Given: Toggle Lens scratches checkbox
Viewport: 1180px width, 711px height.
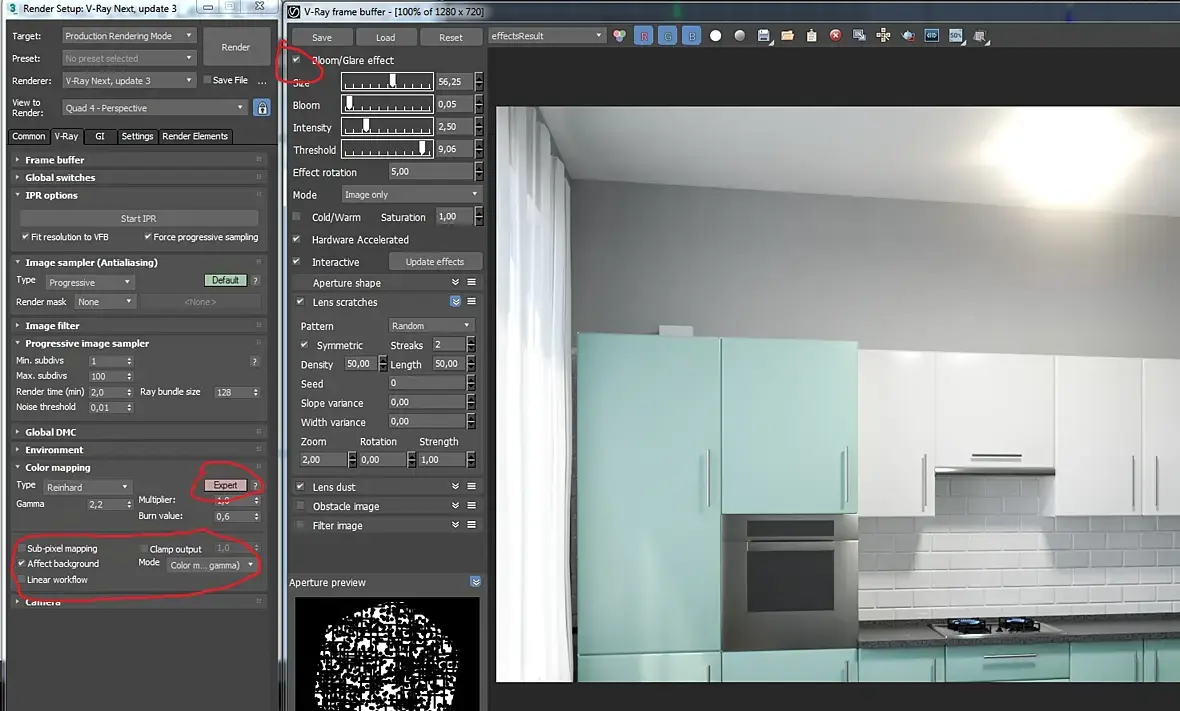Looking at the screenshot, I should tap(300, 302).
